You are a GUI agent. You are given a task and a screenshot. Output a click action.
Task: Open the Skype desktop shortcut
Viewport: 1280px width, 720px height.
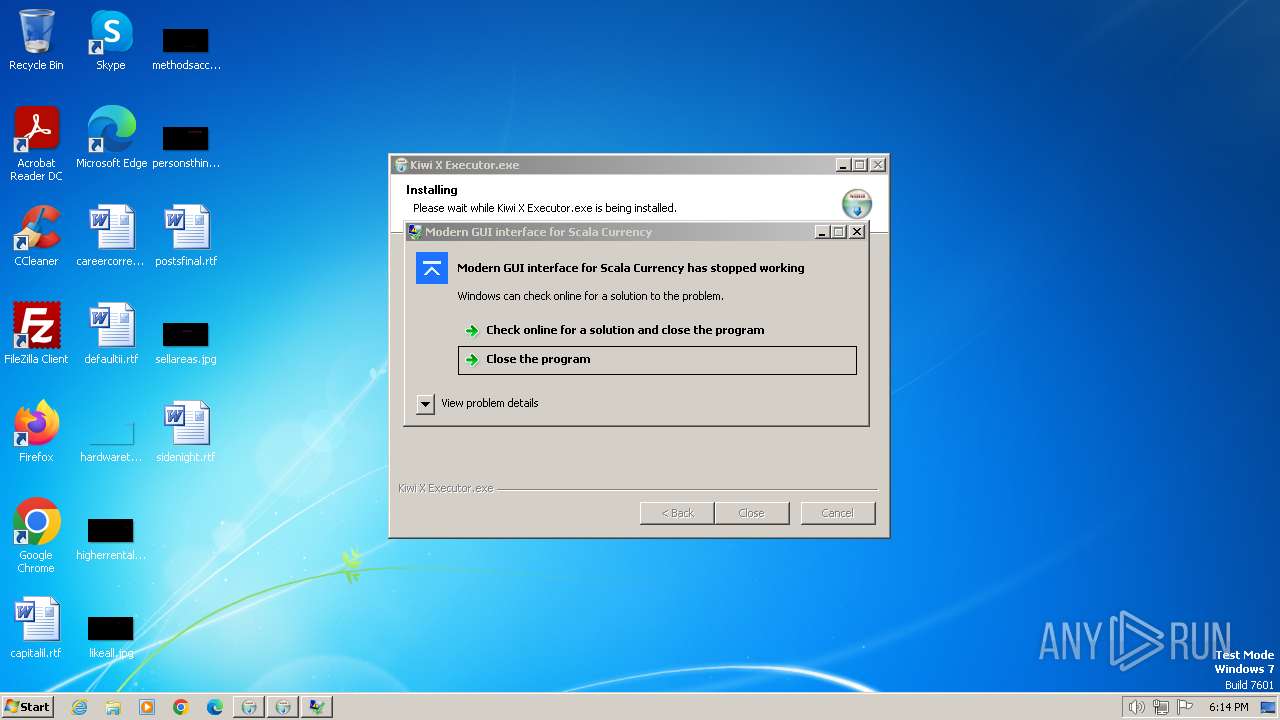pos(111,40)
